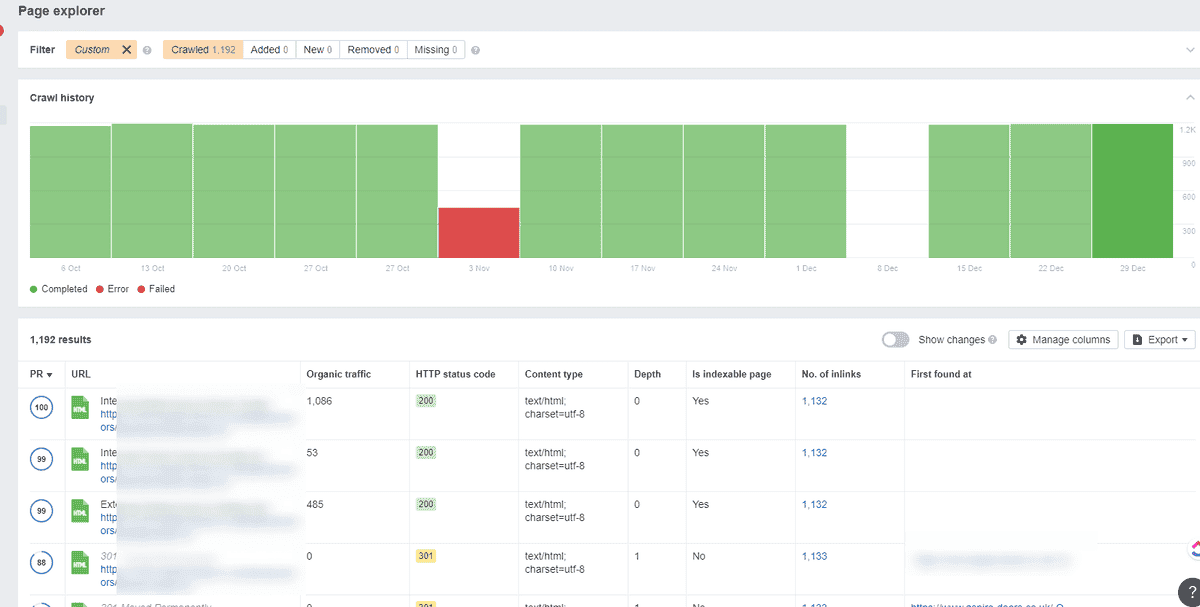
Task: Click the HTML file icon in the PR 88 row
Action: (80, 562)
